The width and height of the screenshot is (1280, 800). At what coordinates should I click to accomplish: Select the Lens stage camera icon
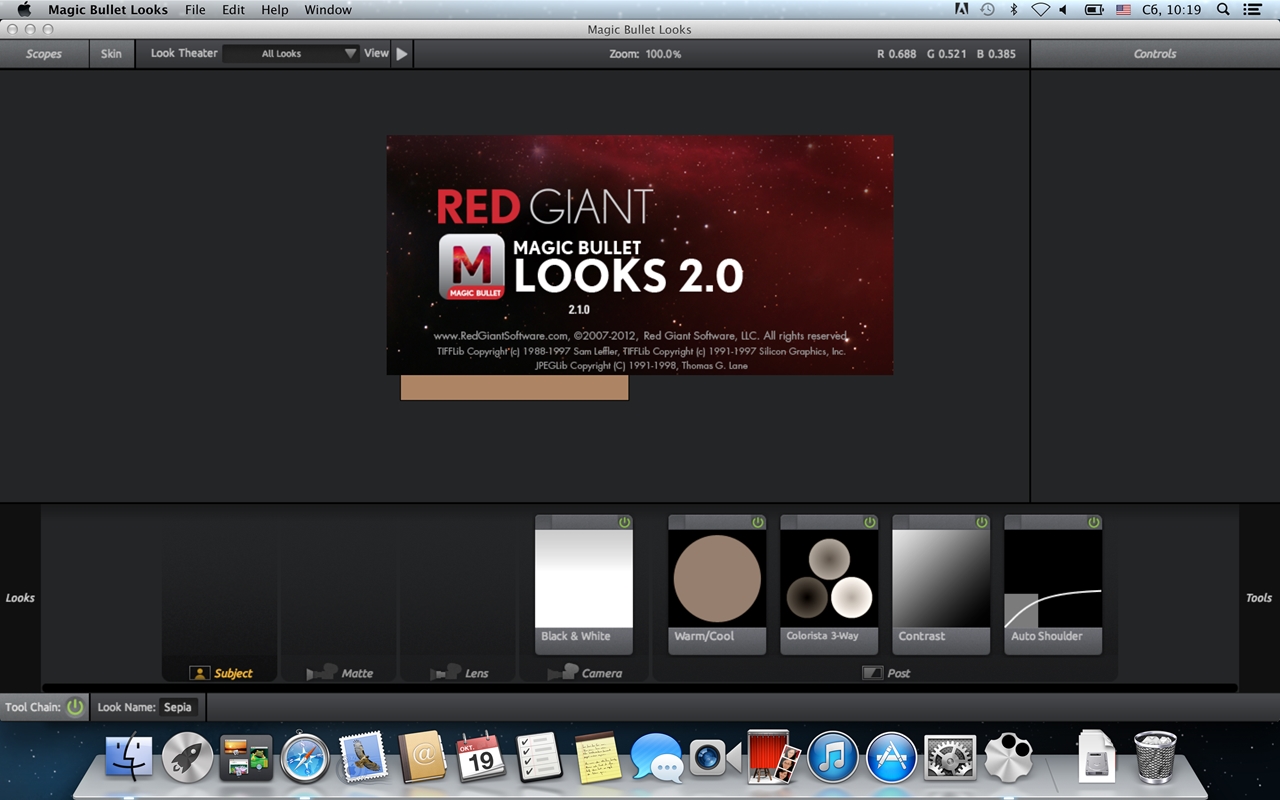445,673
